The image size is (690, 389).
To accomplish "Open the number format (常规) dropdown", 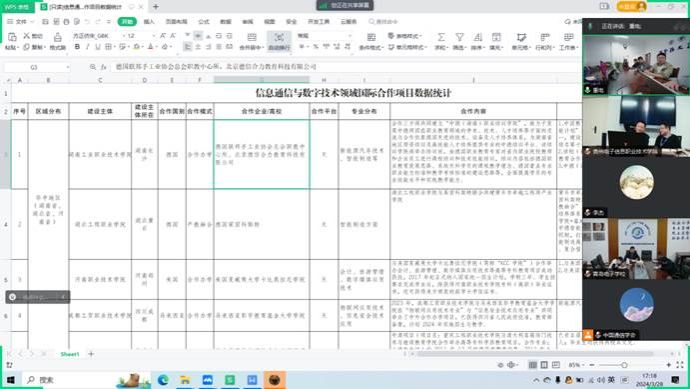I will (350, 36).
